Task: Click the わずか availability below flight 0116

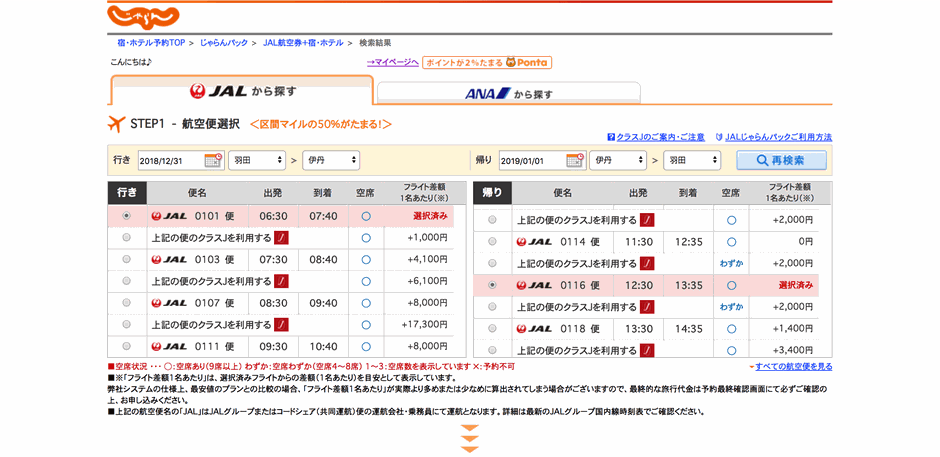Action: pos(731,307)
